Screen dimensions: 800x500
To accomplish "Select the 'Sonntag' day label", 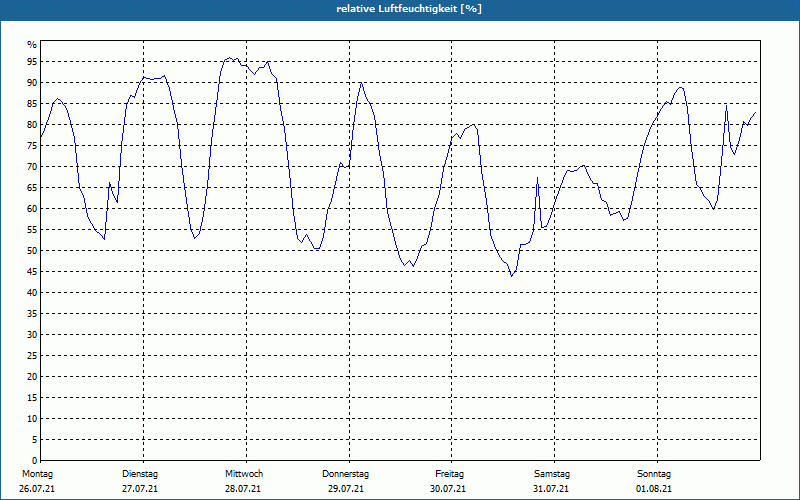I will pos(654,474).
